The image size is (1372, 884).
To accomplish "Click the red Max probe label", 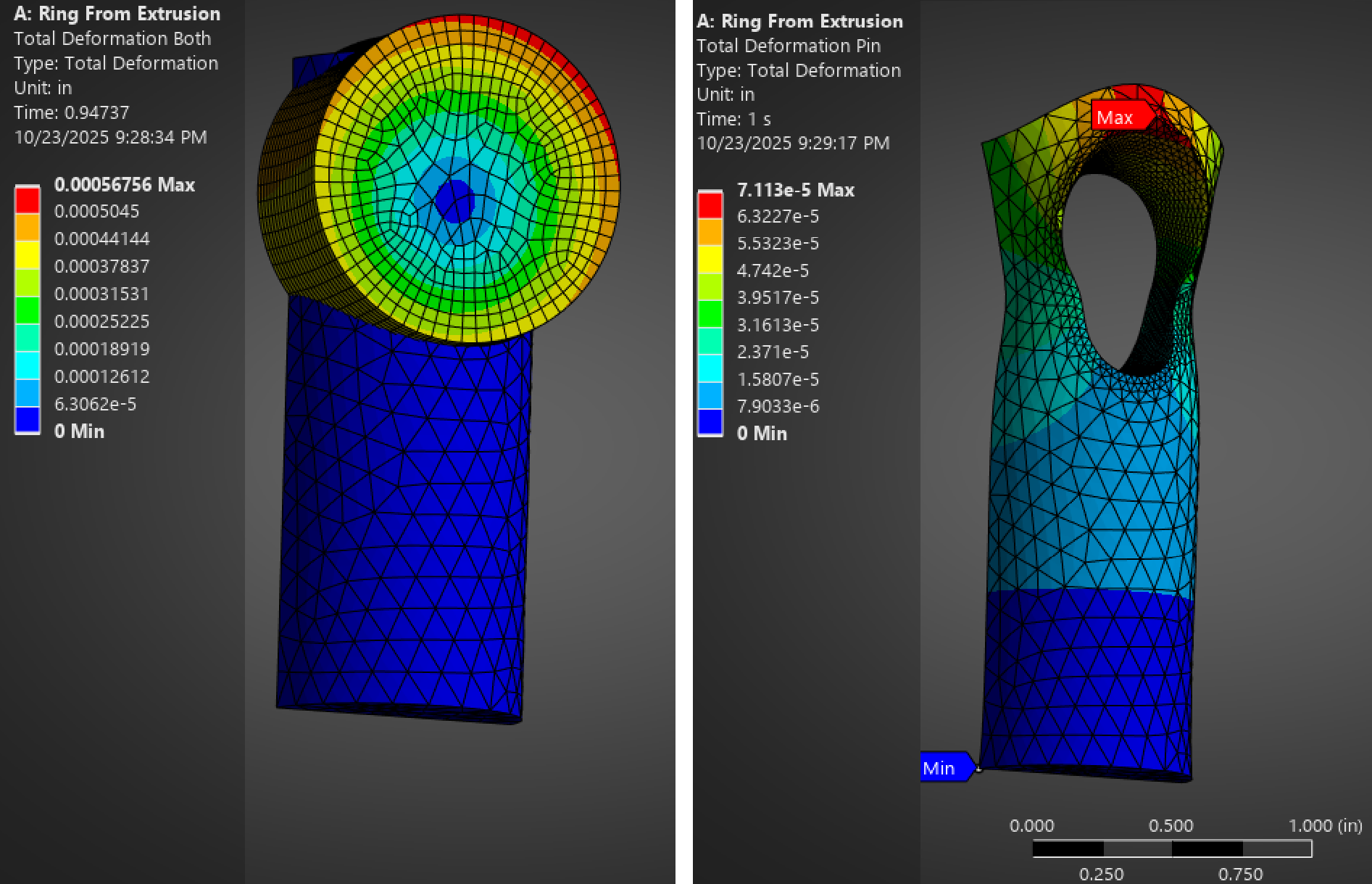I will [x=1117, y=117].
